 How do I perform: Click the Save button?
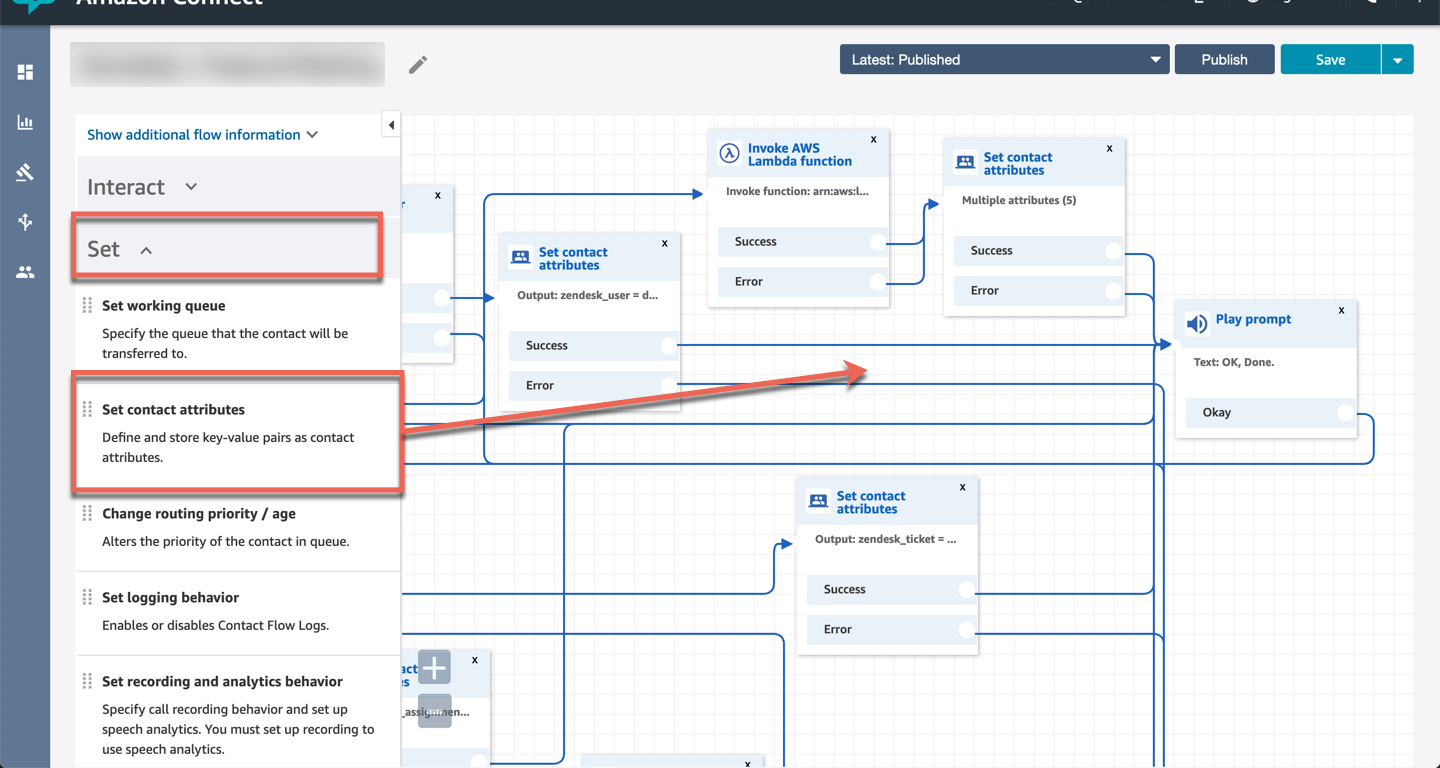(x=1330, y=60)
